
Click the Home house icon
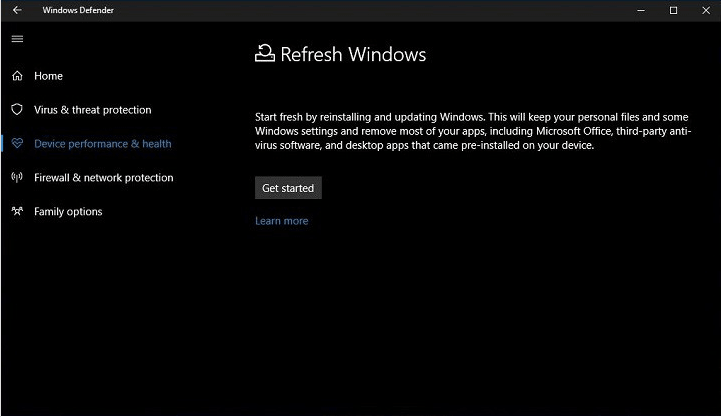(17, 76)
